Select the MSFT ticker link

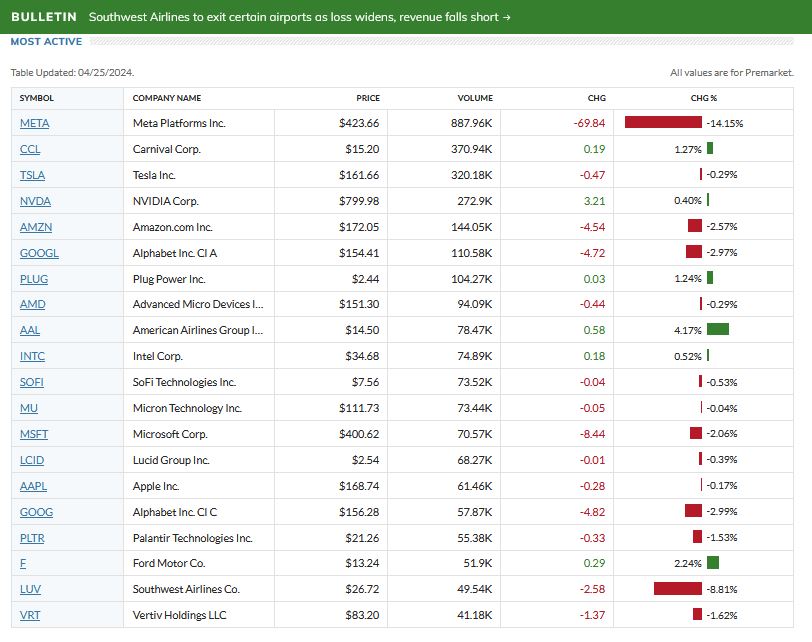pyautogui.click(x=34, y=434)
